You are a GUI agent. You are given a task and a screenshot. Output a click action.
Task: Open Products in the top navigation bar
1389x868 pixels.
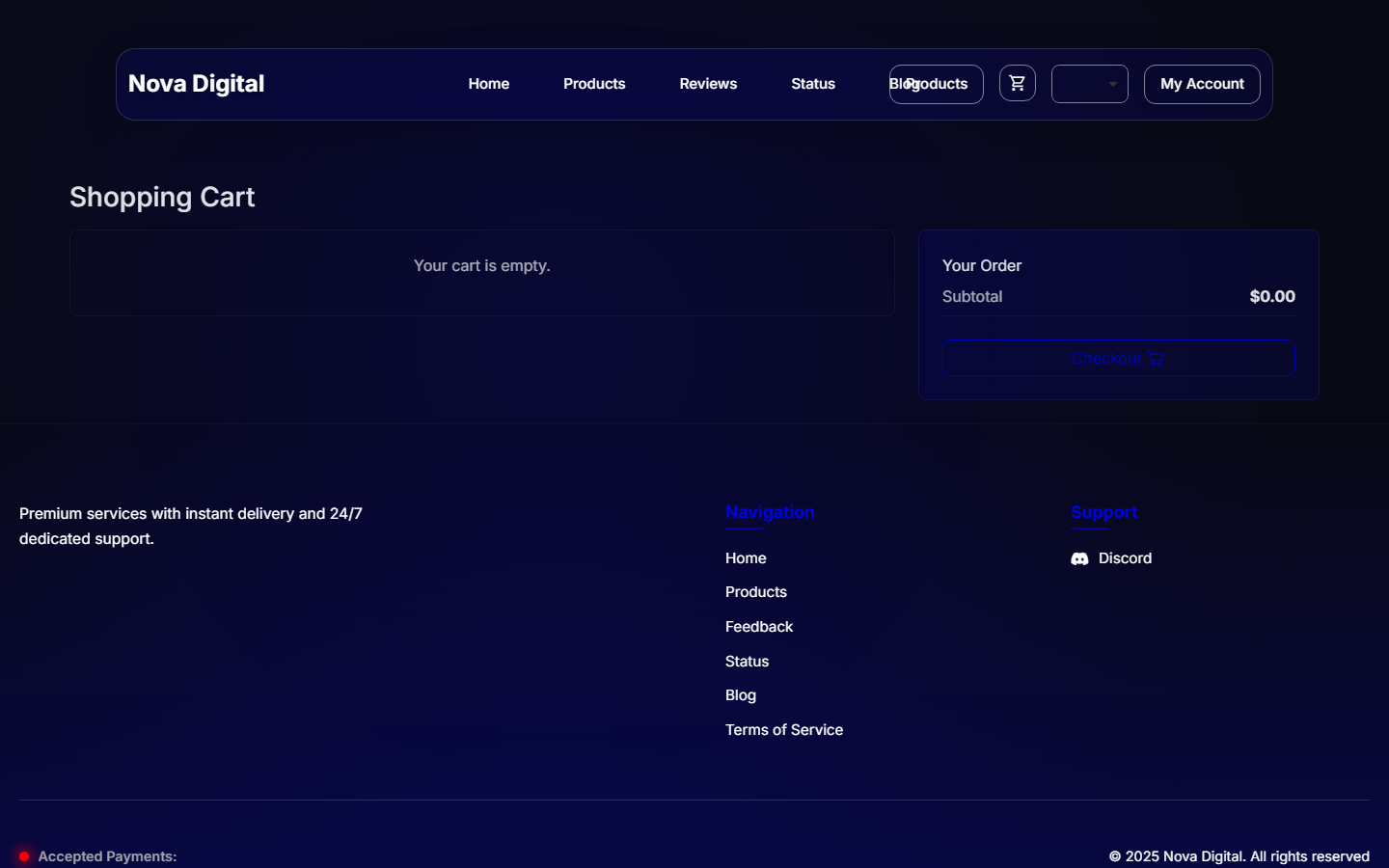[594, 84]
